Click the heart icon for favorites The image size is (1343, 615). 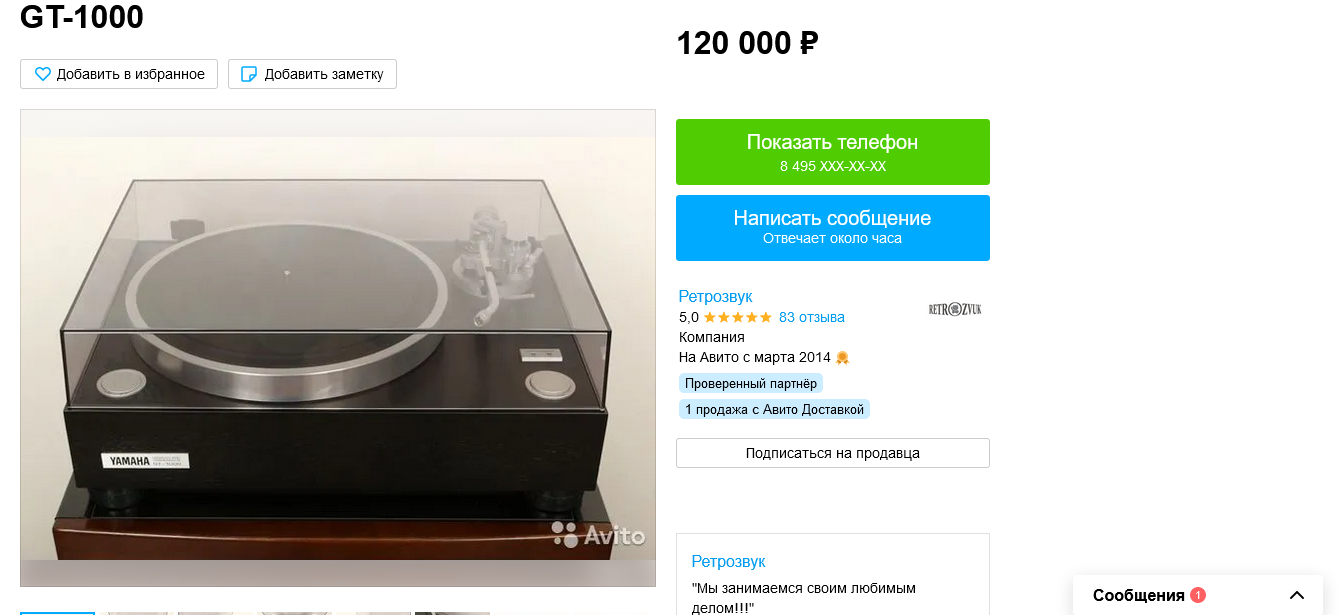point(43,74)
